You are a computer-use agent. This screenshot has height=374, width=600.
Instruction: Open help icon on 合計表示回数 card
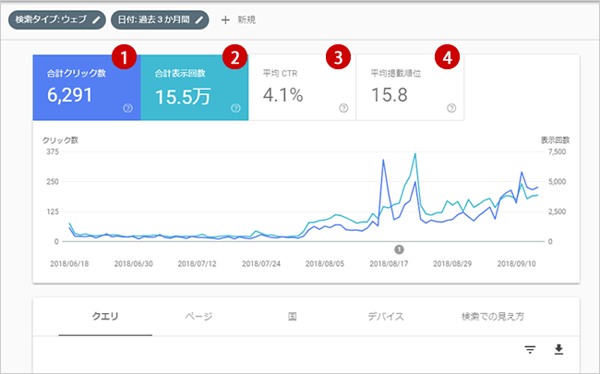(236, 108)
